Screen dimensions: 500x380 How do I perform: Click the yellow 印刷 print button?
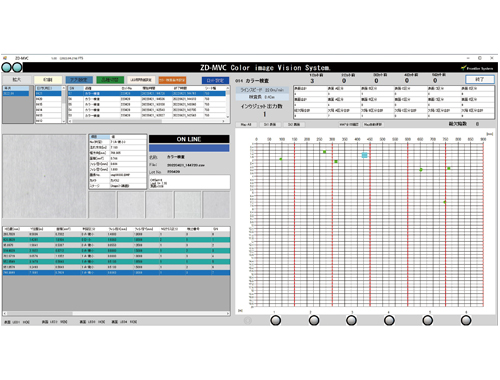coord(48,80)
